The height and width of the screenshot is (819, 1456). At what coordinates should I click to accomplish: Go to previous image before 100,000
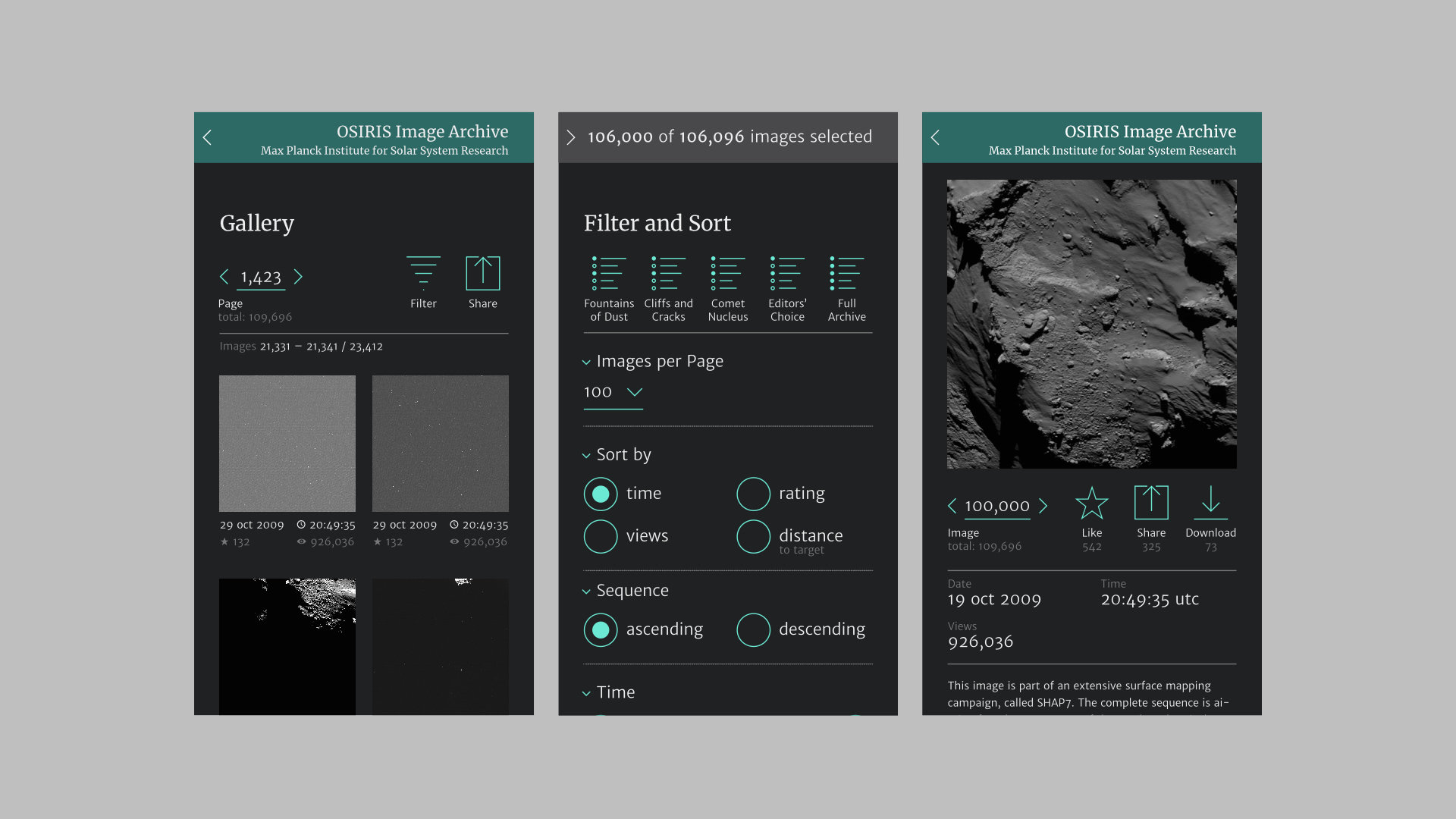pyautogui.click(x=952, y=507)
